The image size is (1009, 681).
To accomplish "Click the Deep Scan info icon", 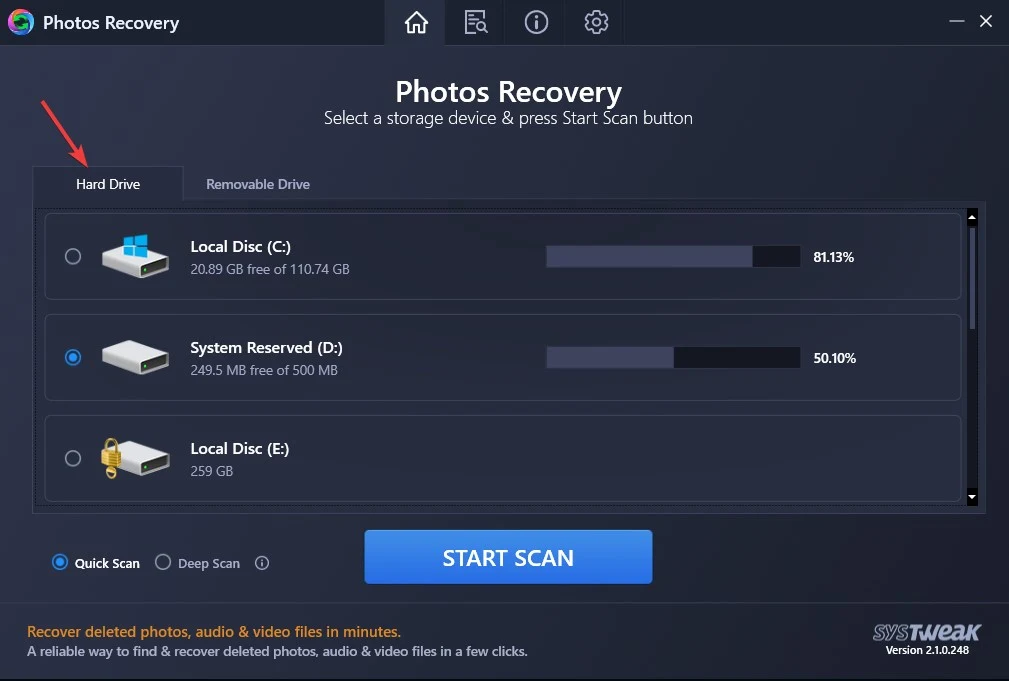I will pyautogui.click(x=262, y=563).
